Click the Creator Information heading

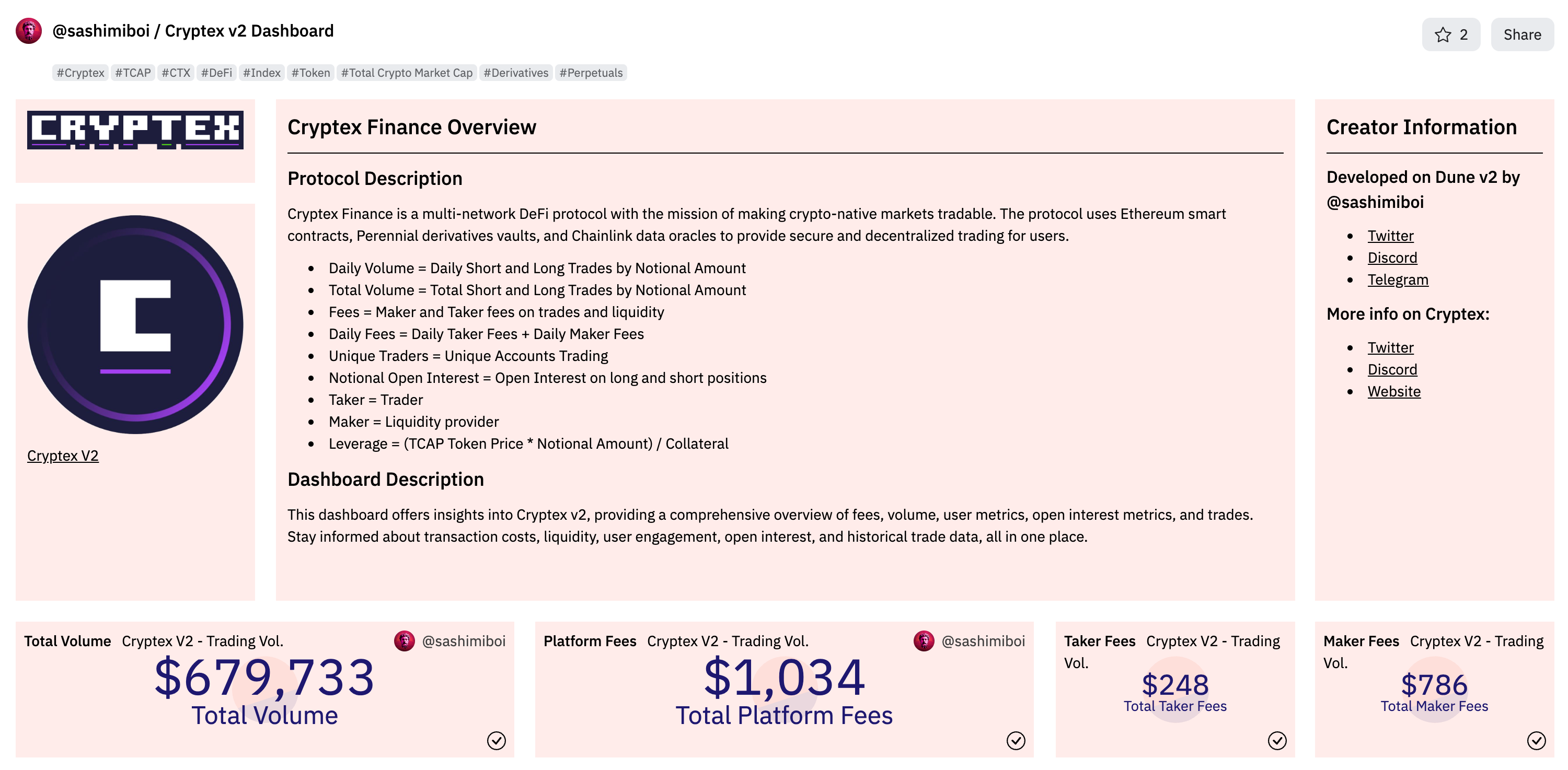click(x=1421, y=127)
